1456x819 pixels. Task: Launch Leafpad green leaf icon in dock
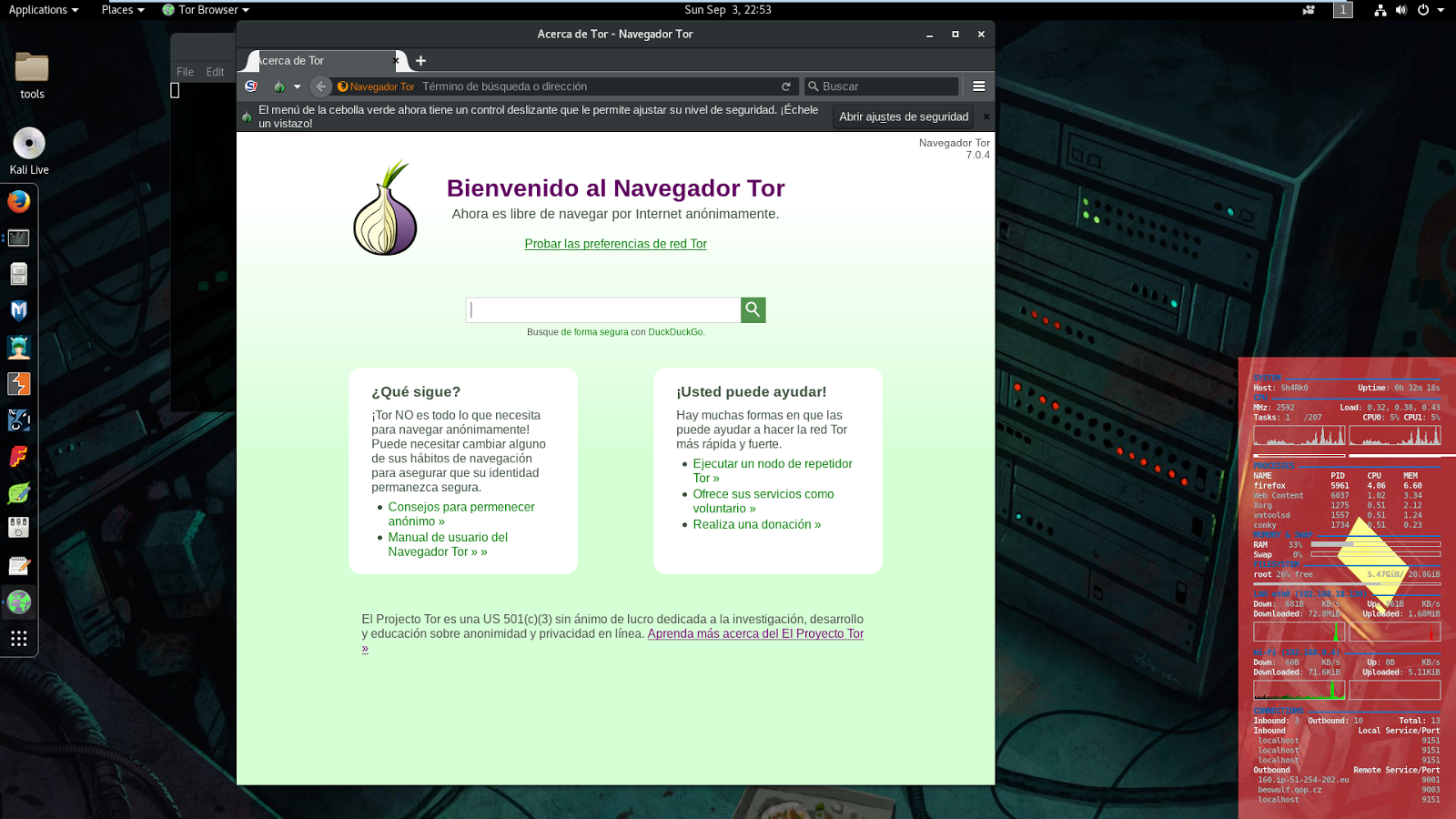(19, 493)
